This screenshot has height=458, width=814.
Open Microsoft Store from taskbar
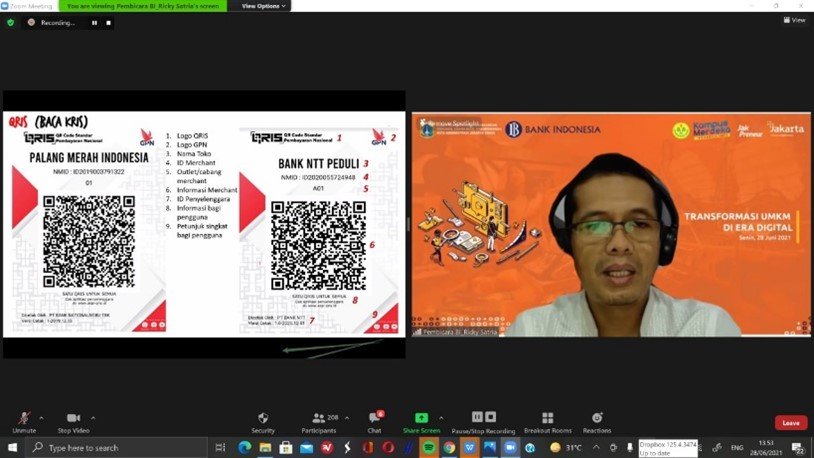[x=286, y=447]
